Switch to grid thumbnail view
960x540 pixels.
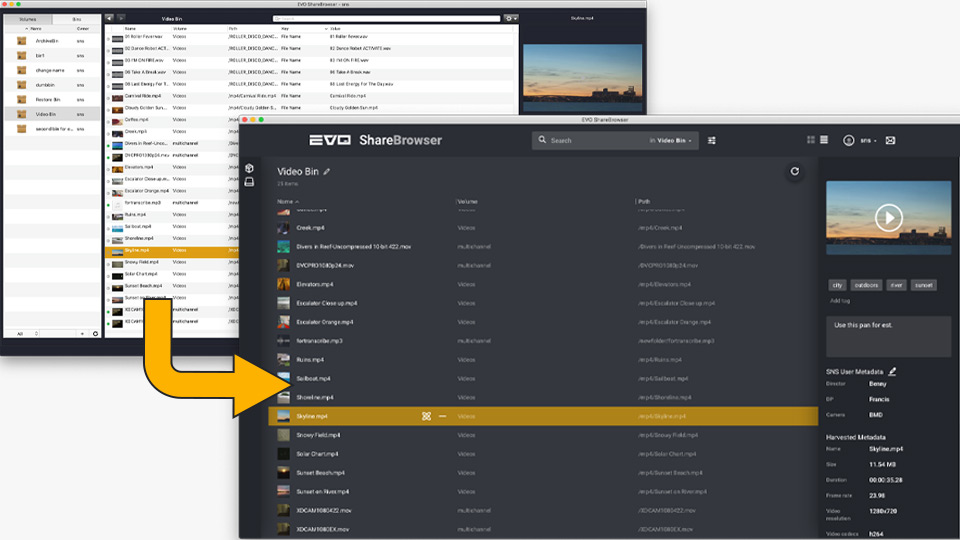tap(811, 140)
